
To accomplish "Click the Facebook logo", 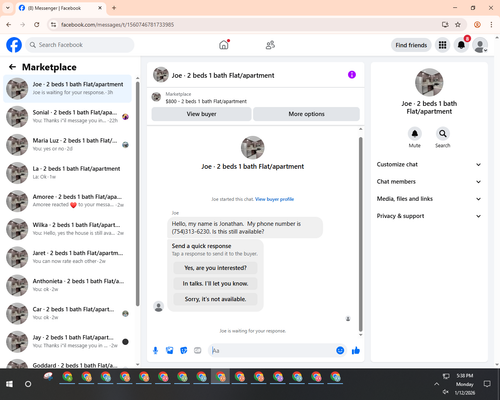I will 14,45.
